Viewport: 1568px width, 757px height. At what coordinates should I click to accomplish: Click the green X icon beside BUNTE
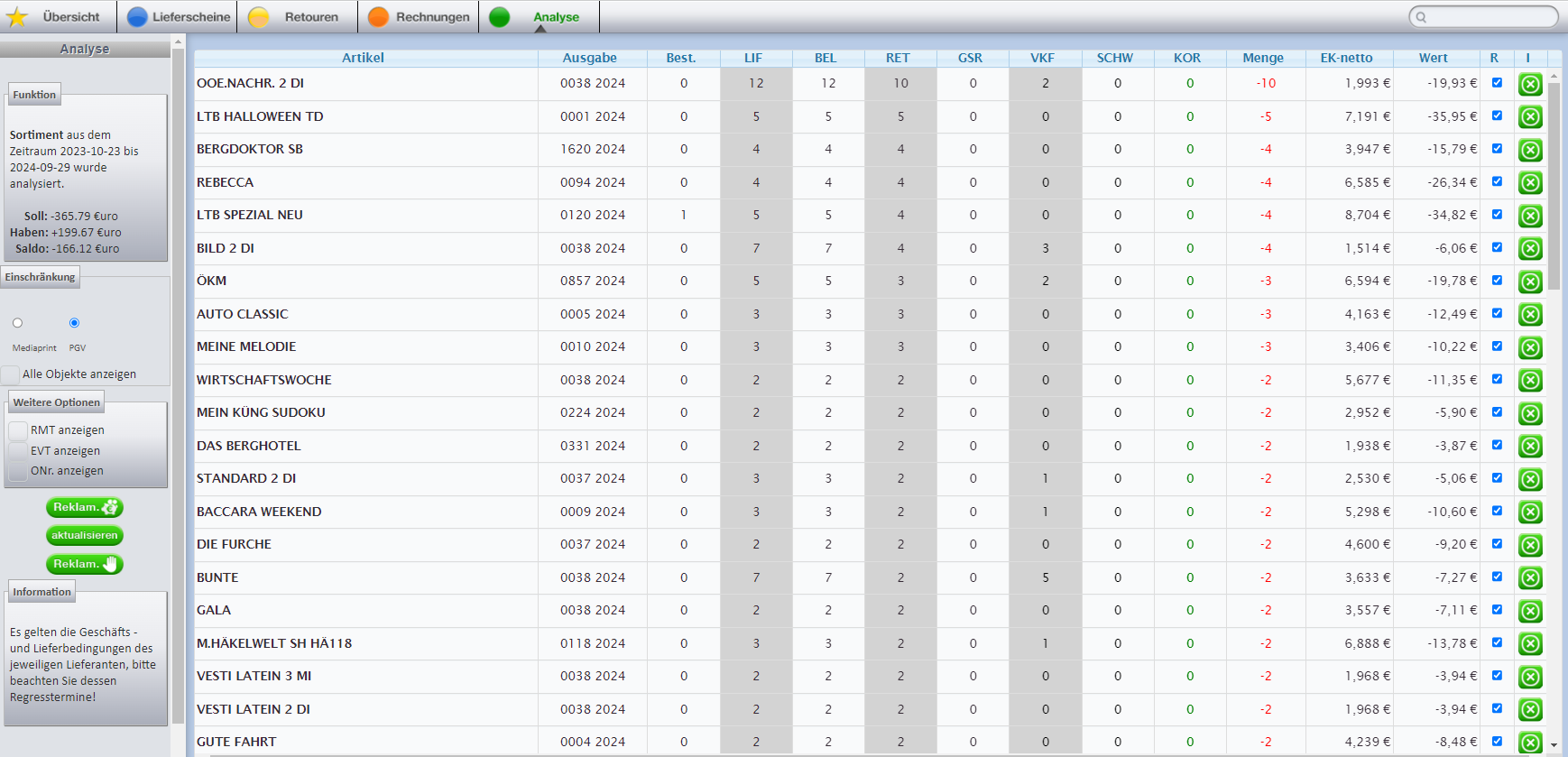coord(1530,578)
